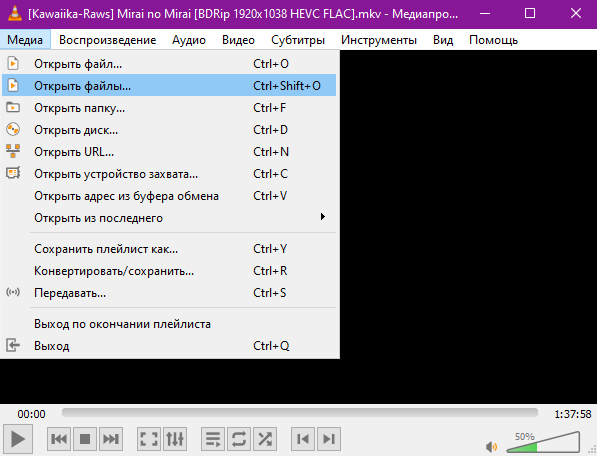Step back with previous chapter icon
The width and height of the screenshot is (597, 456).
coord(303,439)
